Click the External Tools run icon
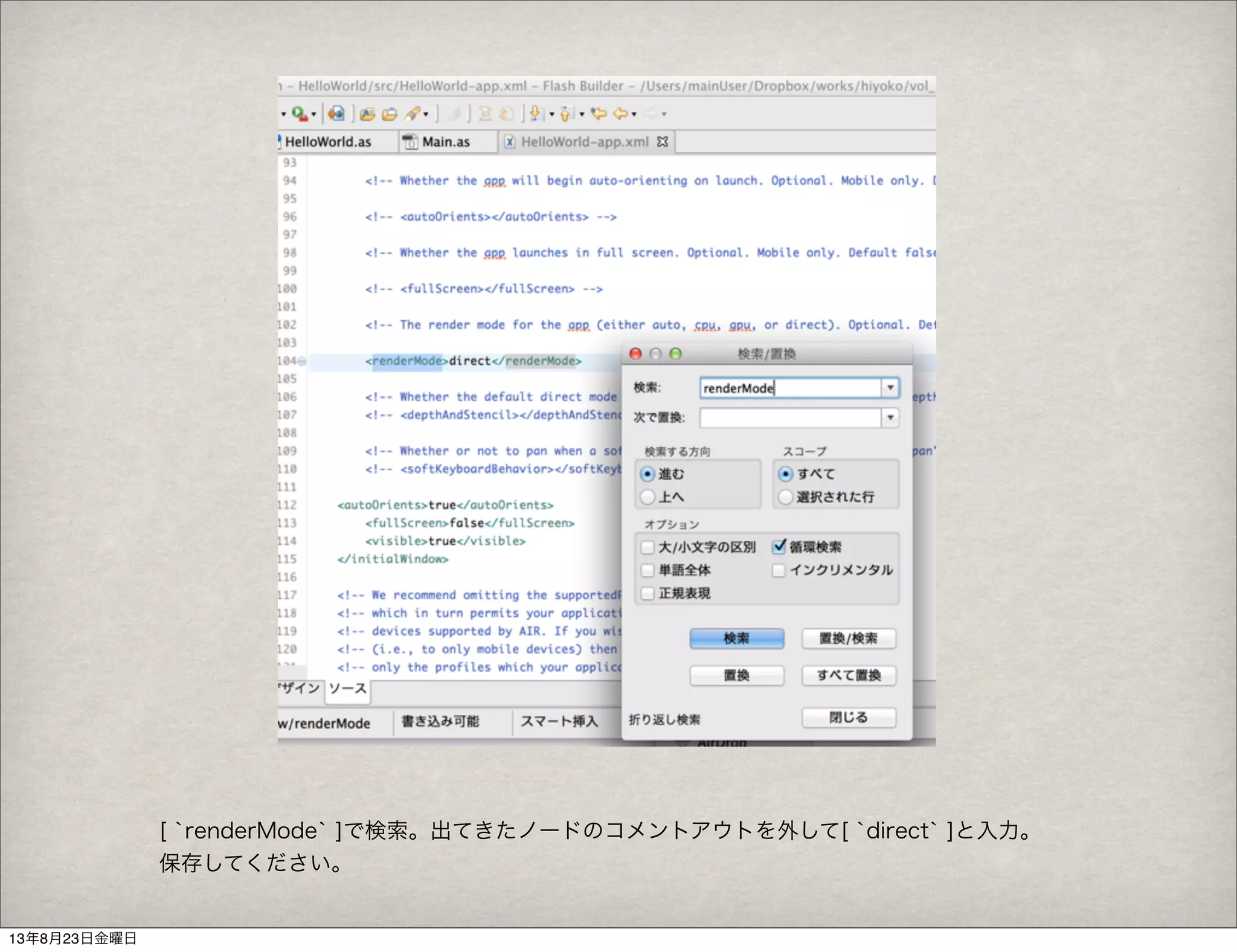The height and width of the screenshot is (952, 1237). 300,113
